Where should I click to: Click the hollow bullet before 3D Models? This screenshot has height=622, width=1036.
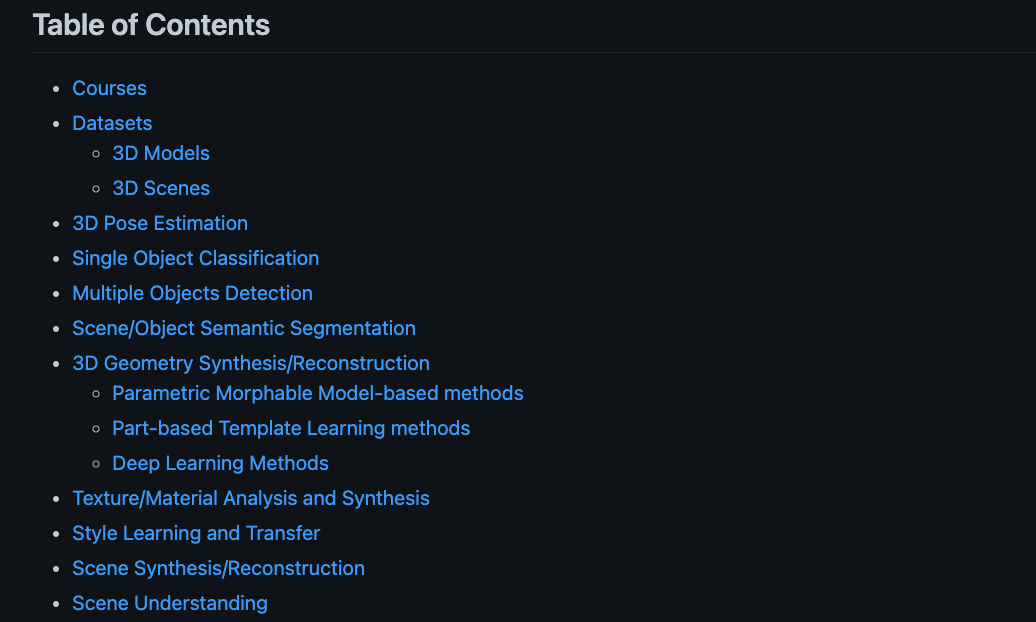pyautogui.click(x=96, y=154)
